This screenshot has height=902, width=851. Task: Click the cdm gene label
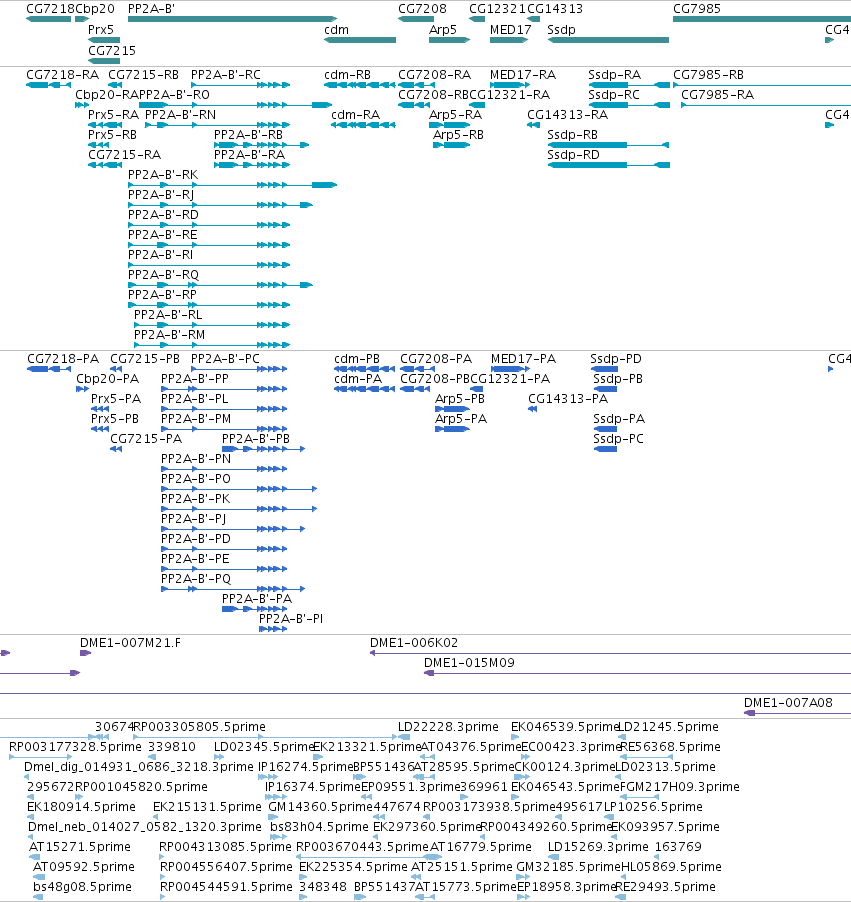tap(336, 30)
